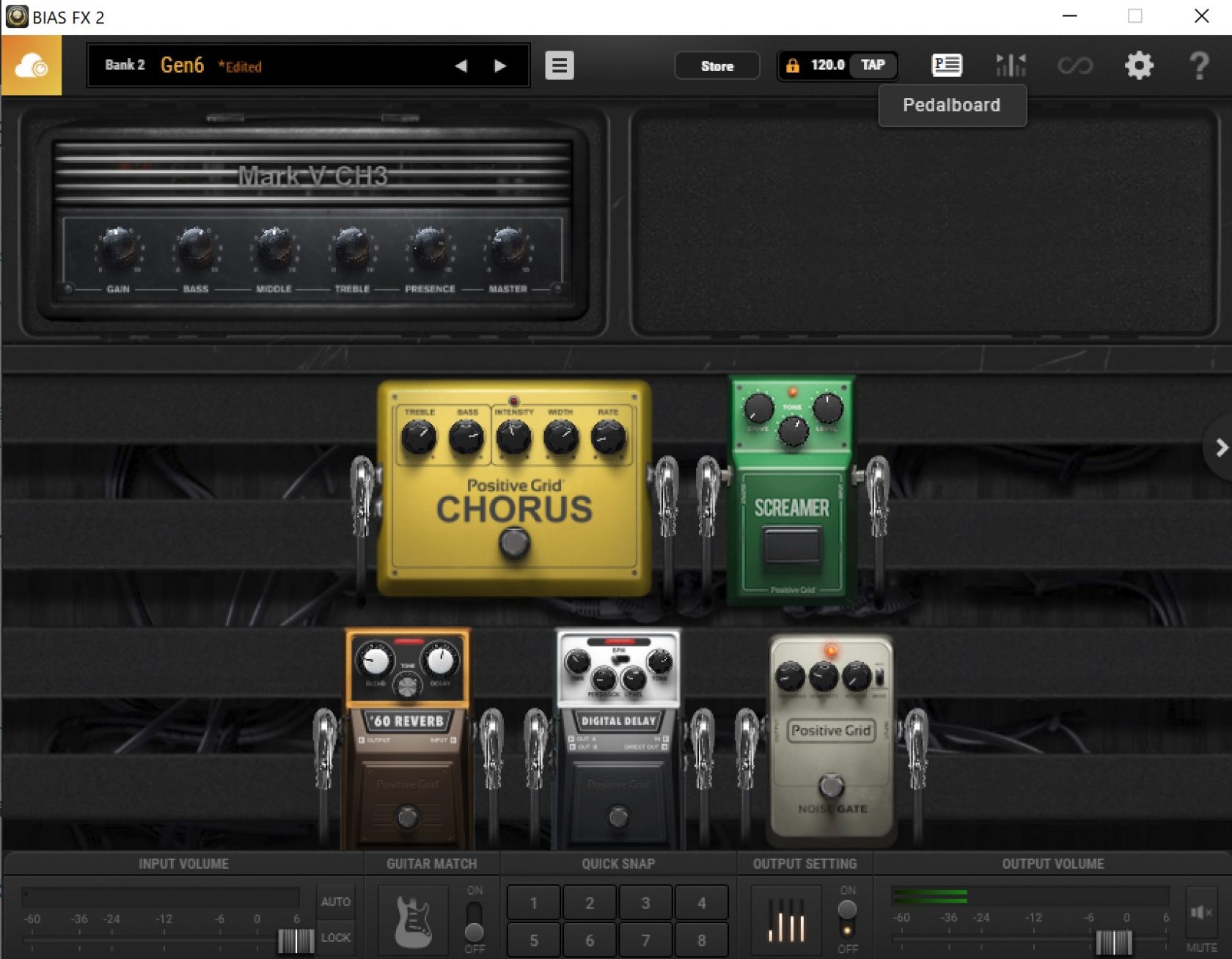Click the Noise Gate first knob
Screen dimensions: 1232x959
coord(790,676)
